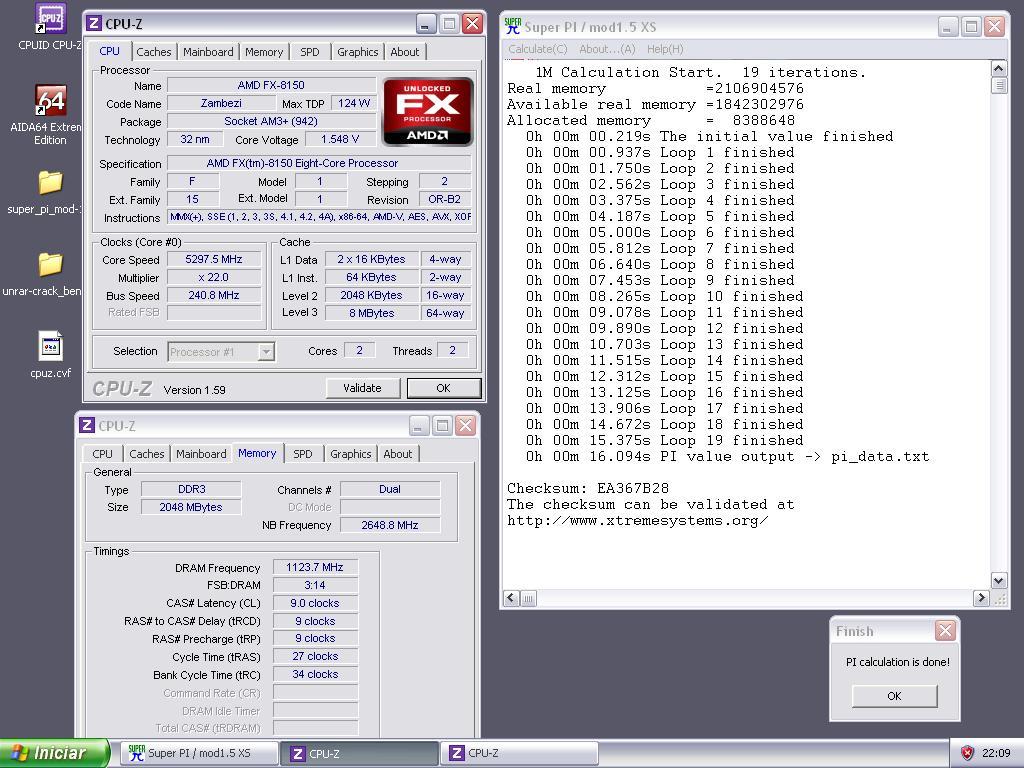The height and width of the screenshot is (768, 1024).
Task: Select Caches tab in lower CPU-Z window
Action: click(x=147, y=453)
